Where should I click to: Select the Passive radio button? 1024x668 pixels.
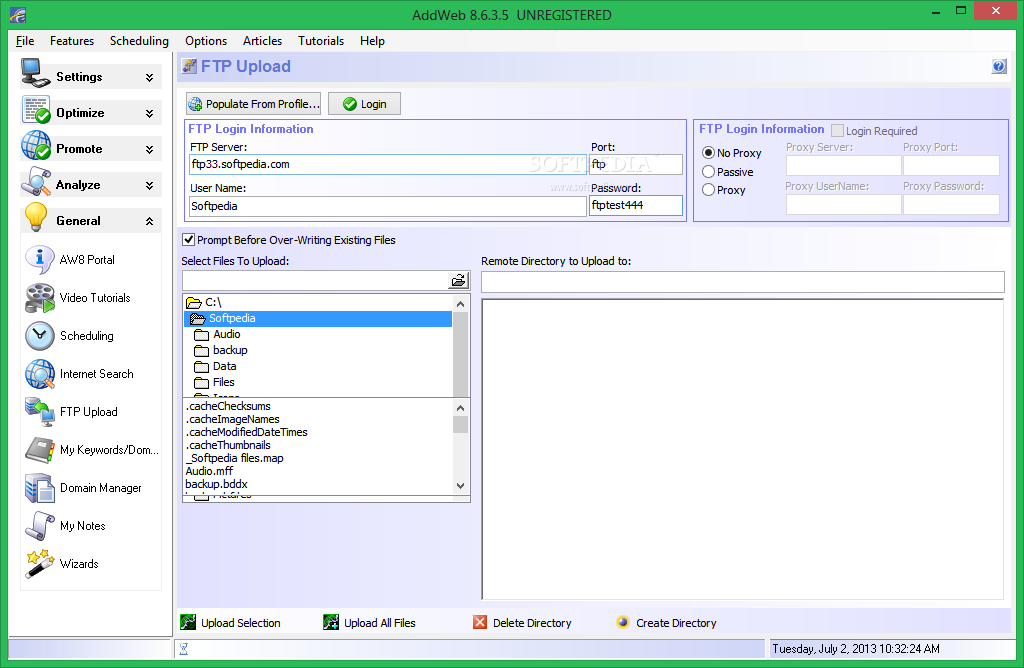708,172
